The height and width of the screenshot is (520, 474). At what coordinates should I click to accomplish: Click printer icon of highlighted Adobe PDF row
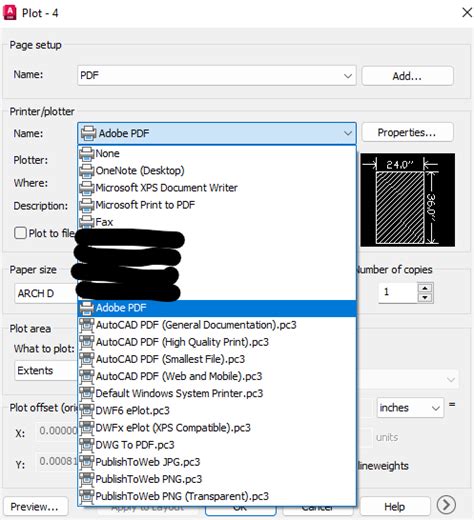(x=87, y=308)
